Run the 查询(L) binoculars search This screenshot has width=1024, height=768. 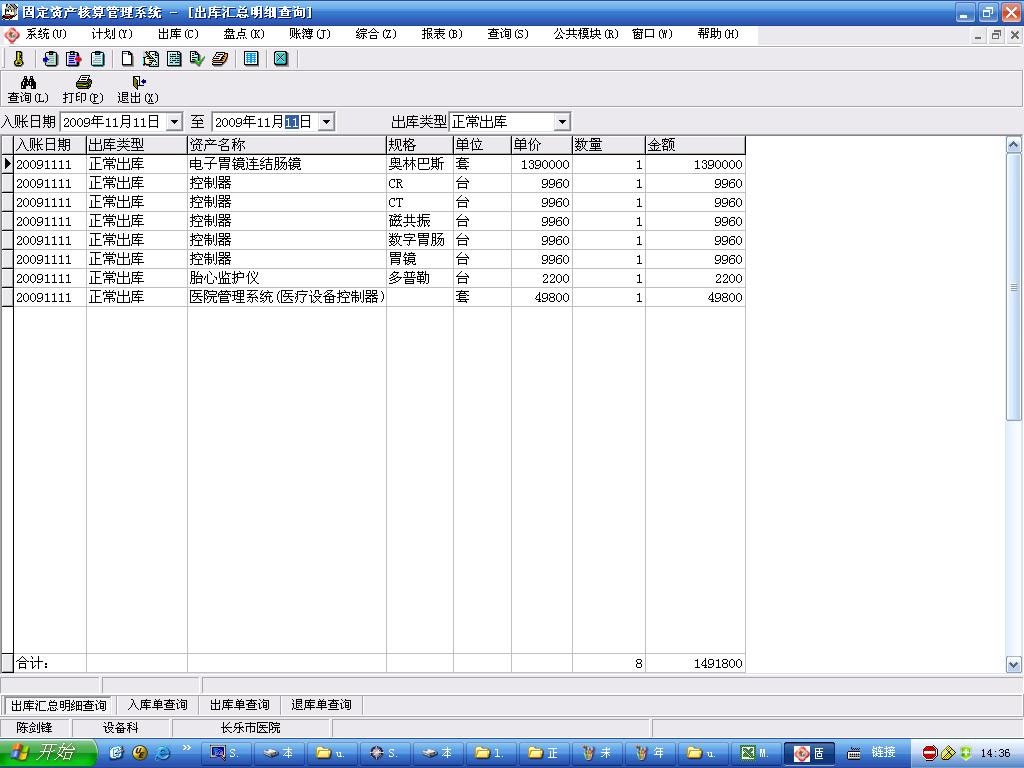point(28,89)
